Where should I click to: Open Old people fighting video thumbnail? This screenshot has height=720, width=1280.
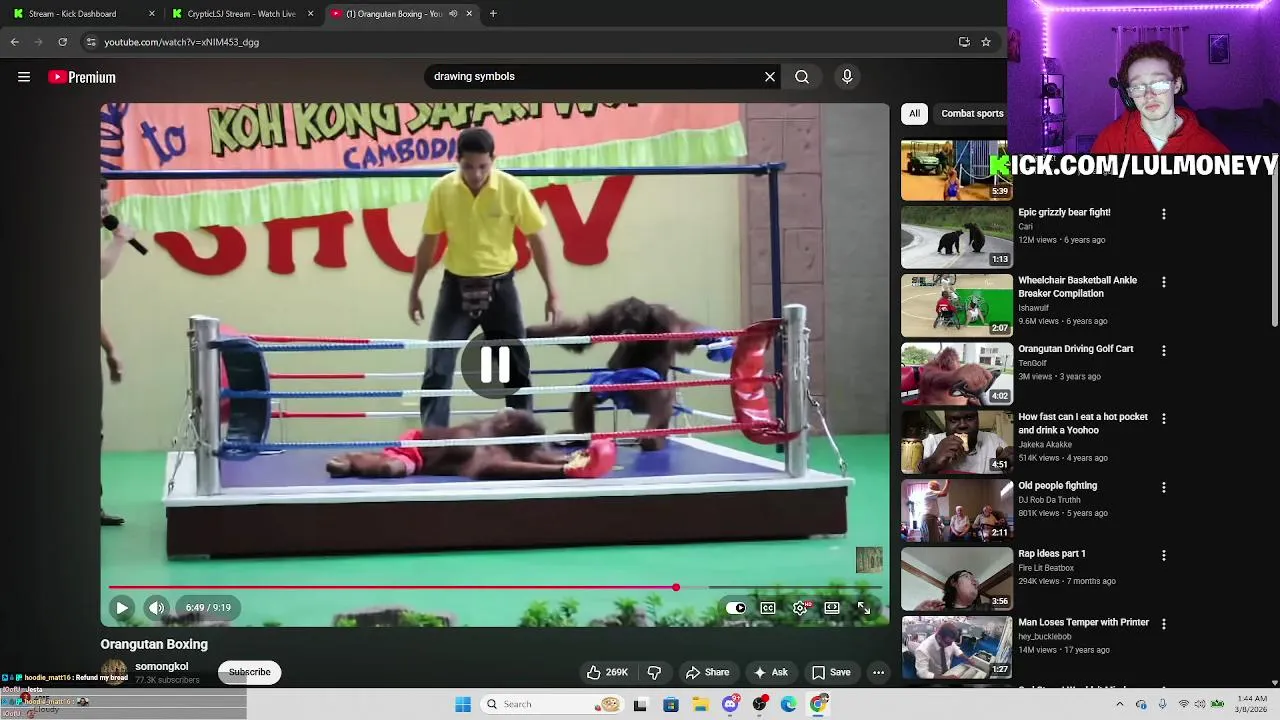tap(957, 510)
